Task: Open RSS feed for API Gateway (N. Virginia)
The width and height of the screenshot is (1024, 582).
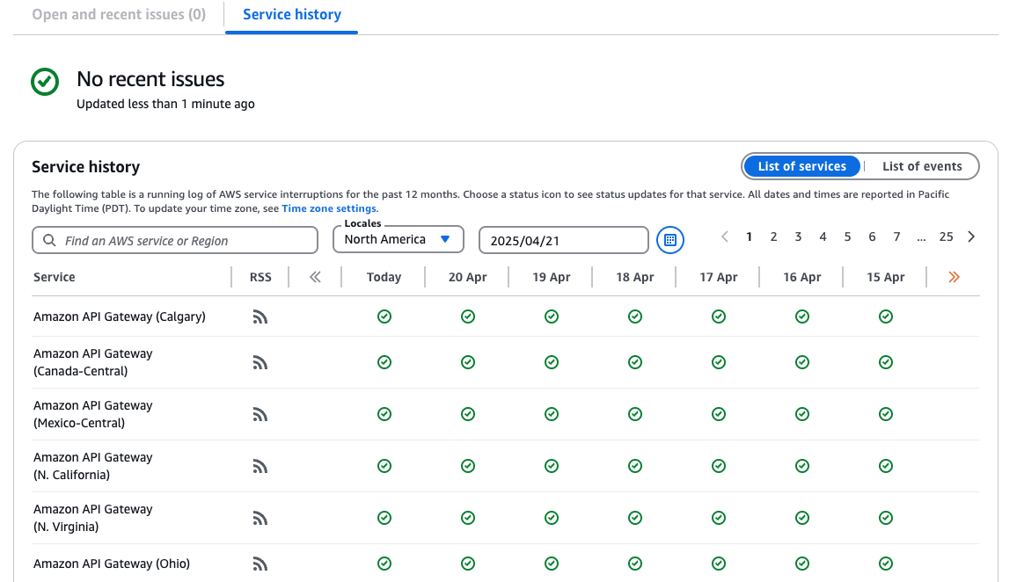Action: [260, 519]
